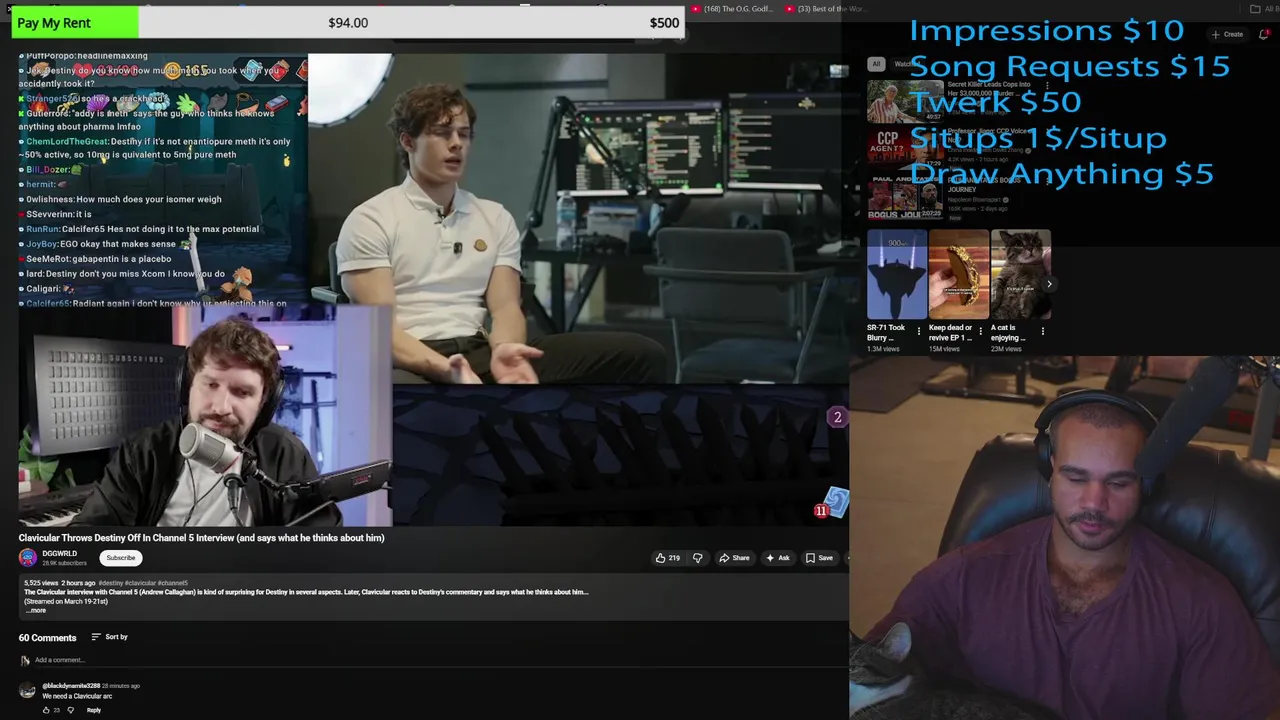Open the Bogus Journey video thumbnail

(905, 196)
